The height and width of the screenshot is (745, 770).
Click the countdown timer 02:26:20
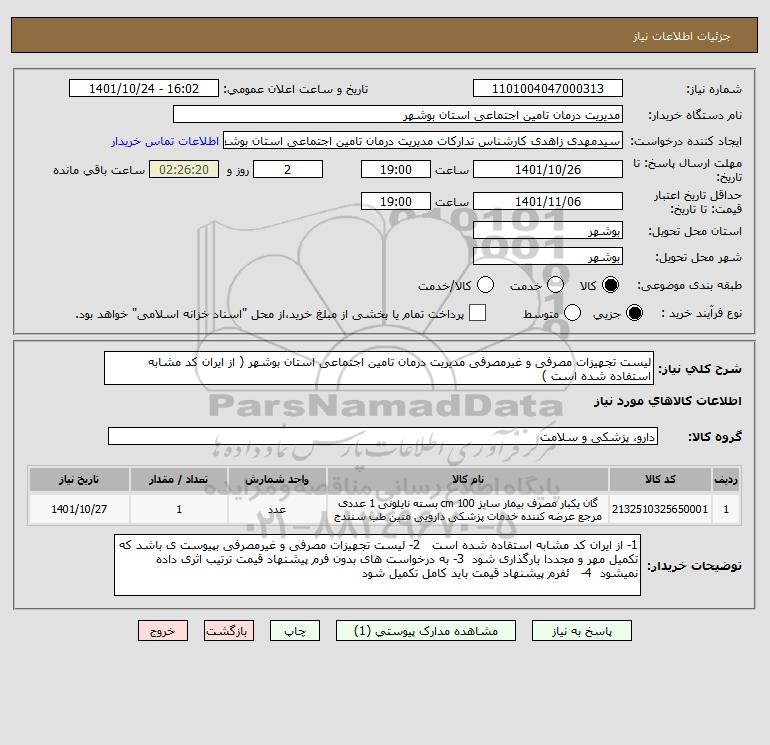click(184, 169)
